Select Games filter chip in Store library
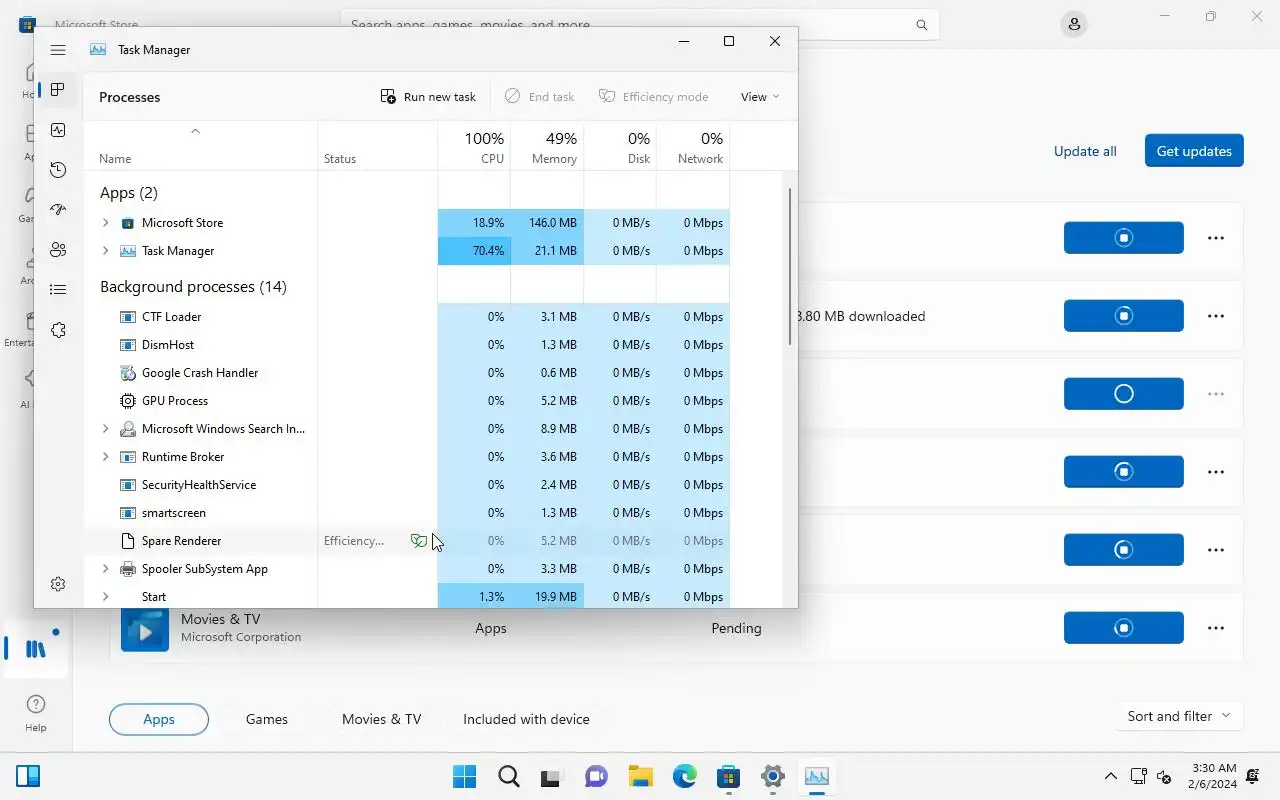Viewport: 1280px width, 800px height. (267, 719)
